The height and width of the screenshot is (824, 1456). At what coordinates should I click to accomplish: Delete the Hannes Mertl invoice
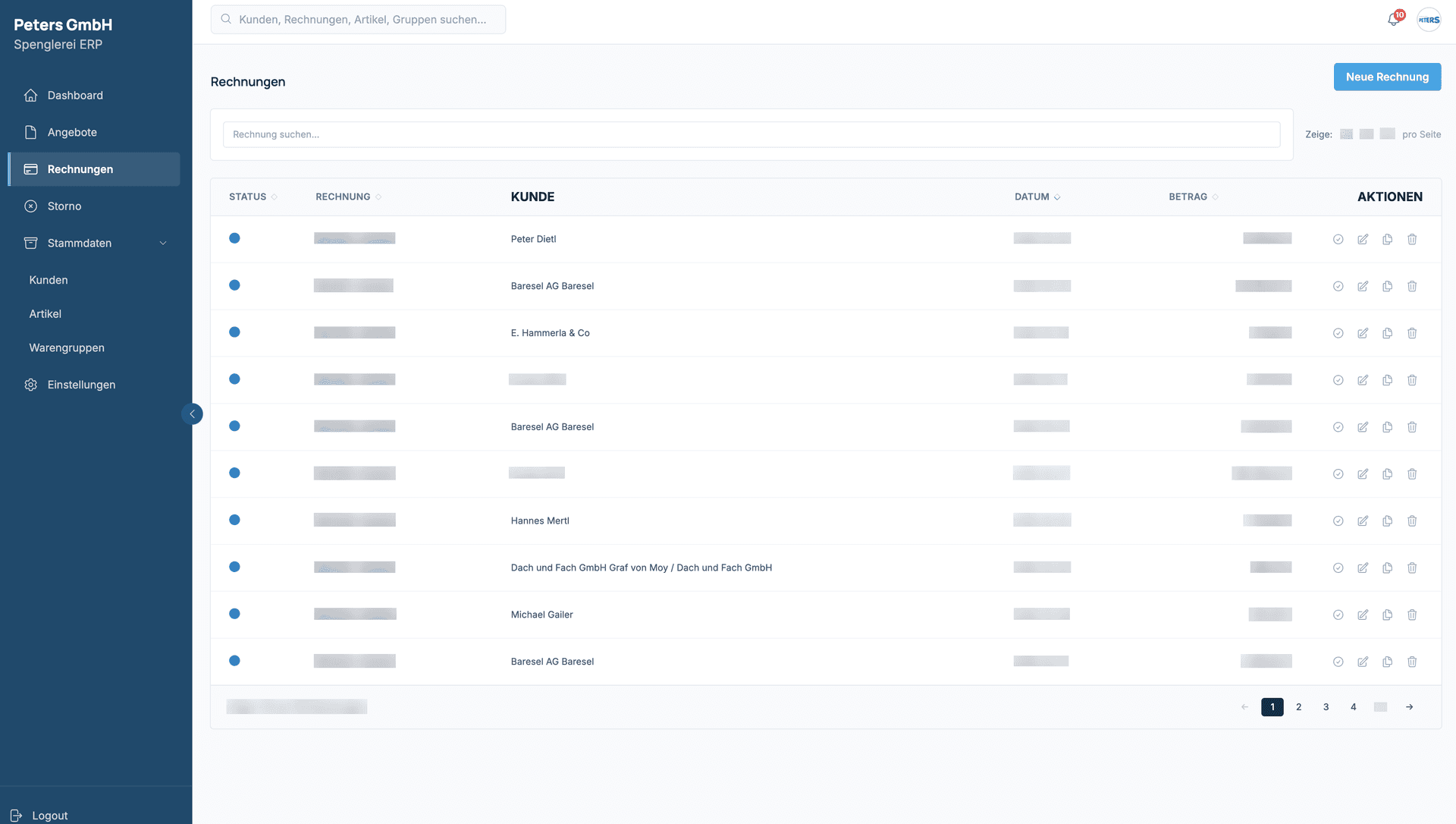pos(1412,521)
